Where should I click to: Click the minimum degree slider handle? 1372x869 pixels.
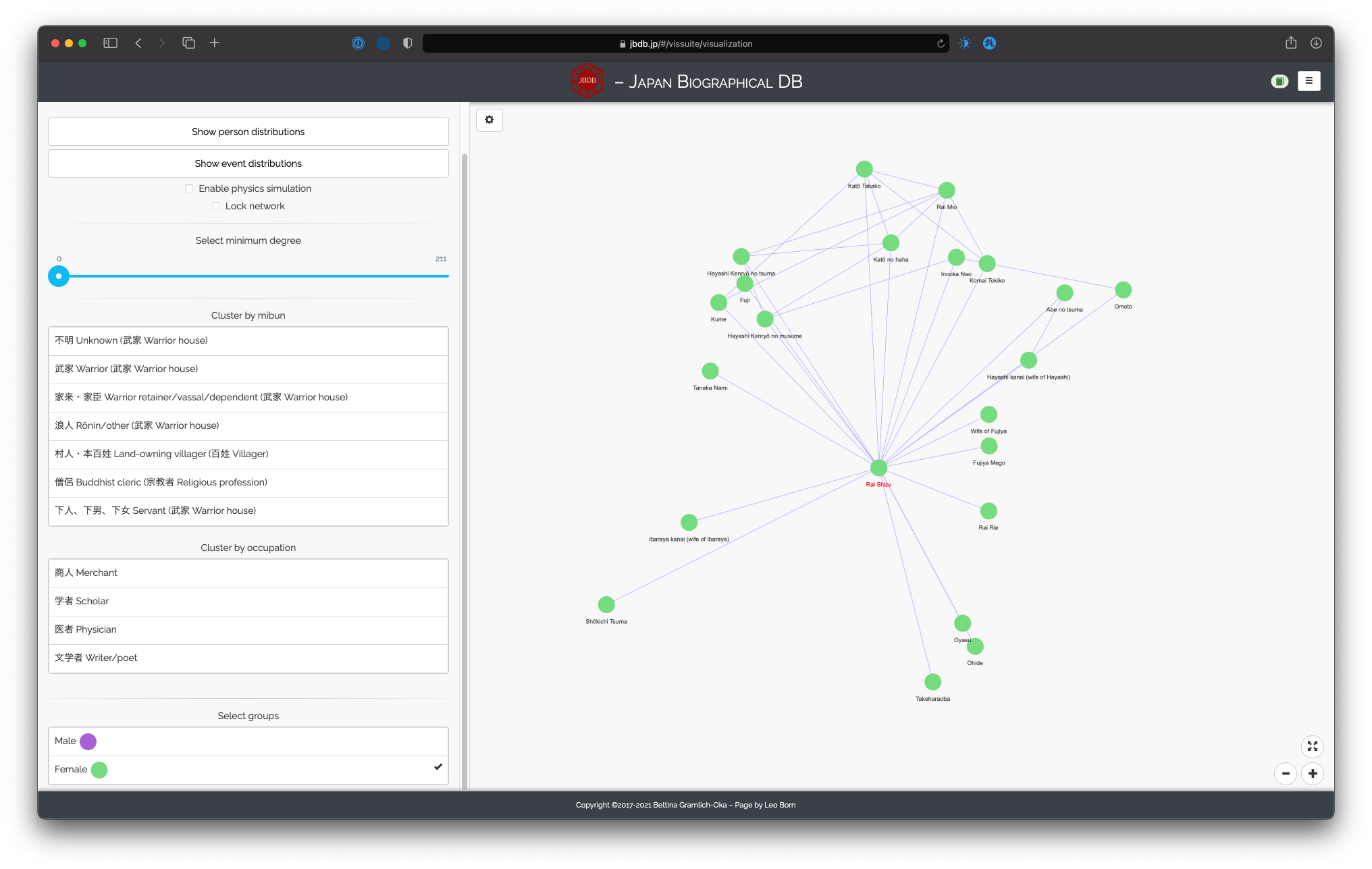tap(59, 276)
